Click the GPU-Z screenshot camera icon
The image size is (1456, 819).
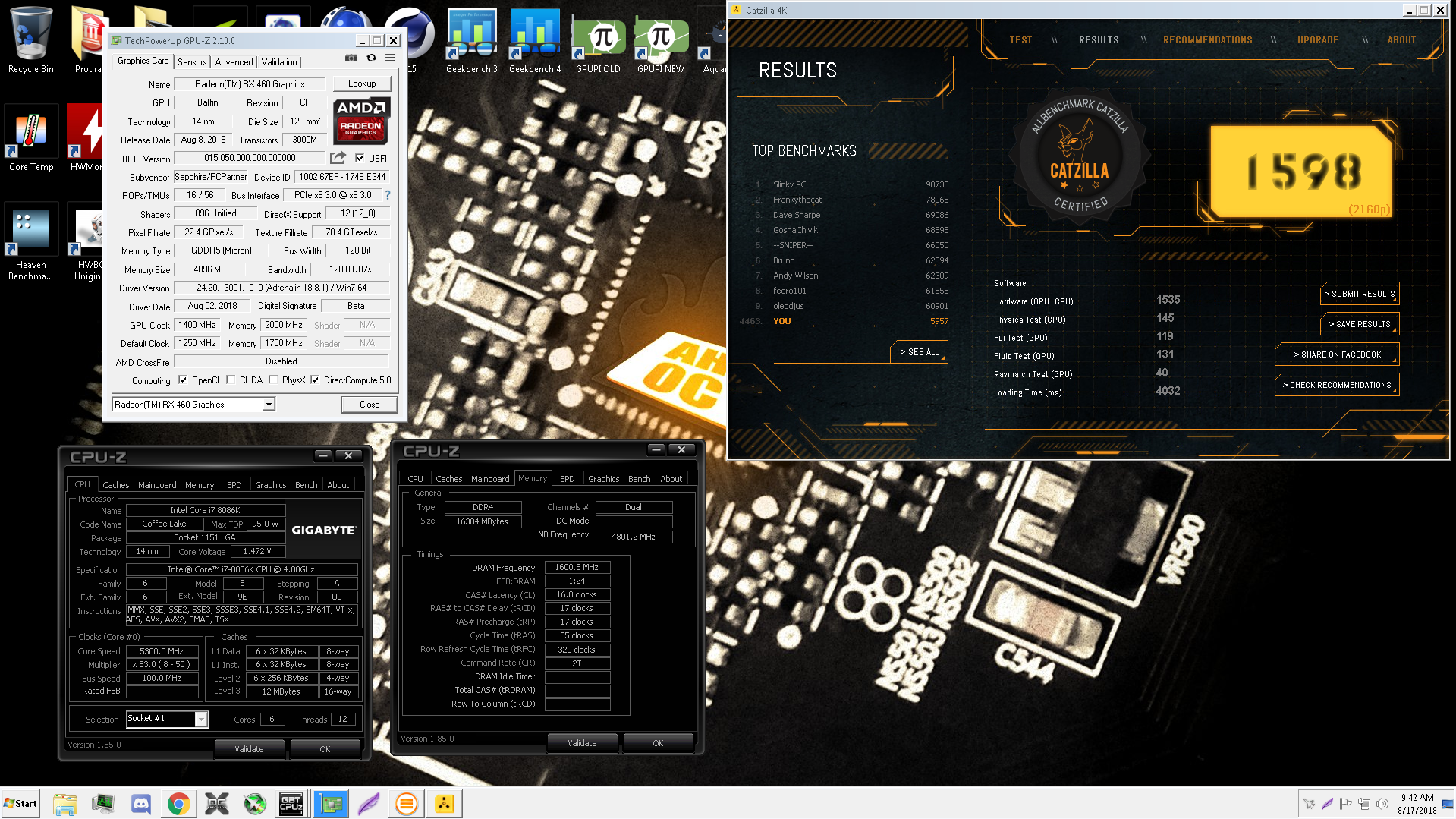click(x=351, y=58)
